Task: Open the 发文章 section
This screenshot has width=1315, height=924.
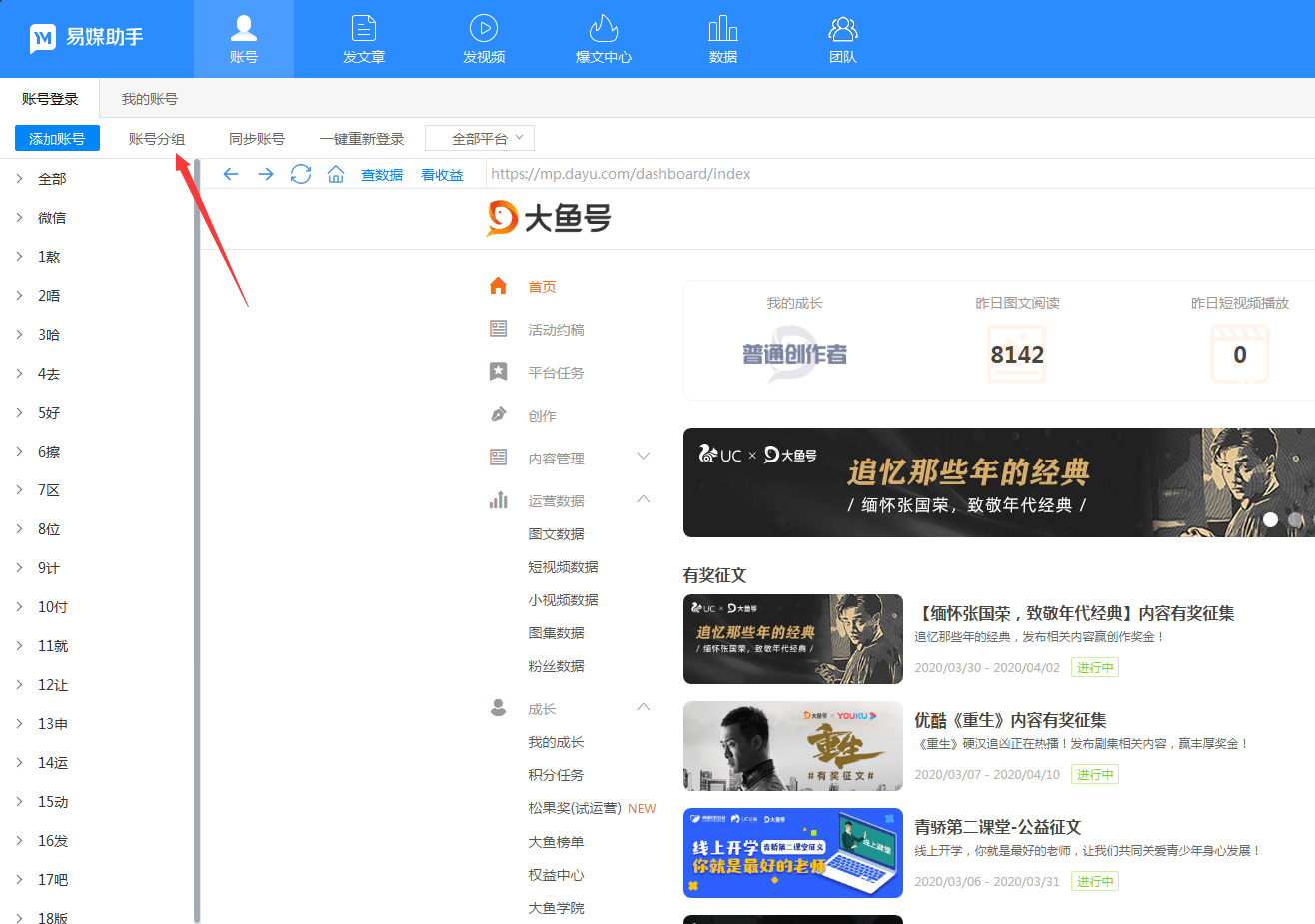Action: point(364,39)
